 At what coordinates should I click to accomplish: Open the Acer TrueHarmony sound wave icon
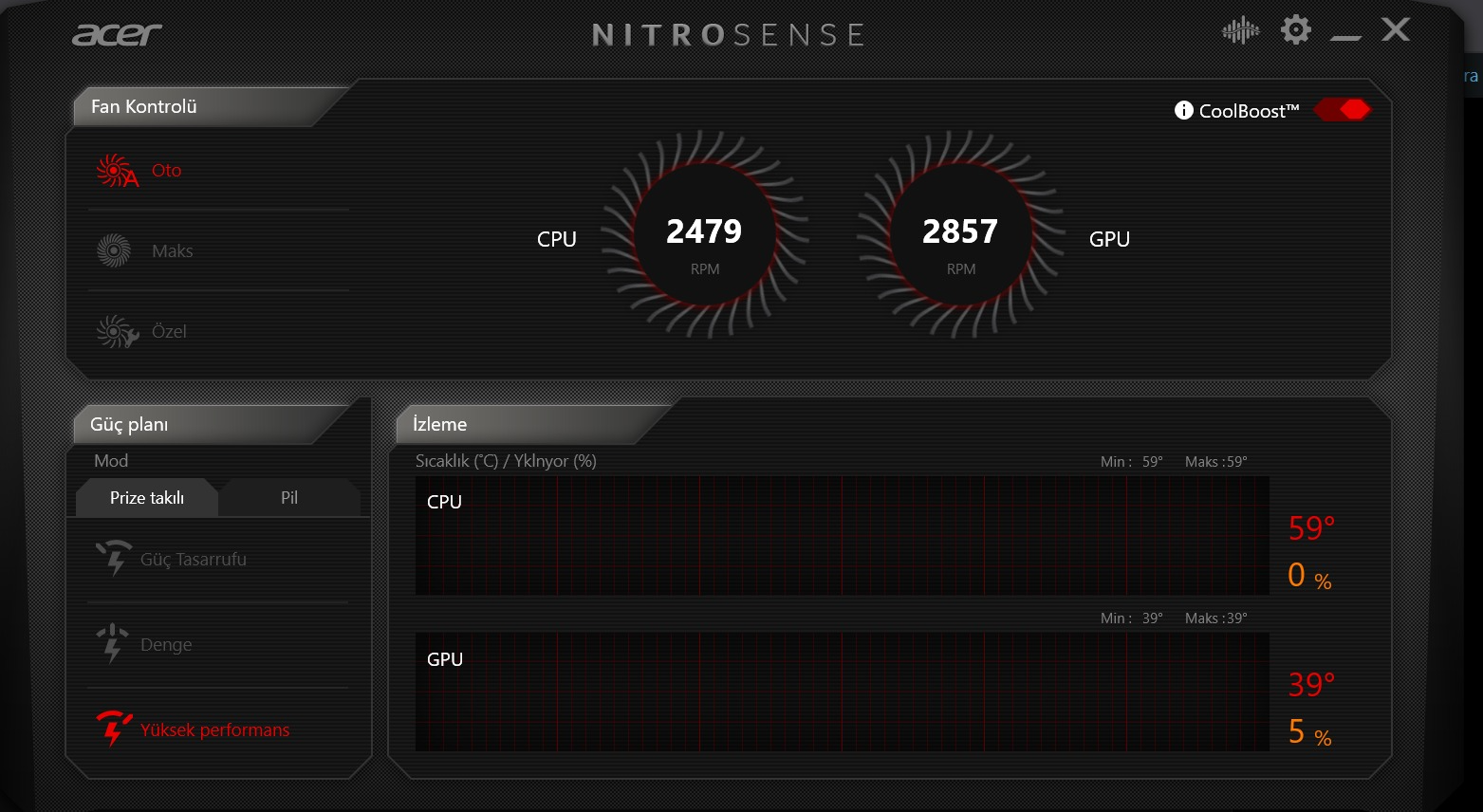coord(1240,31)
